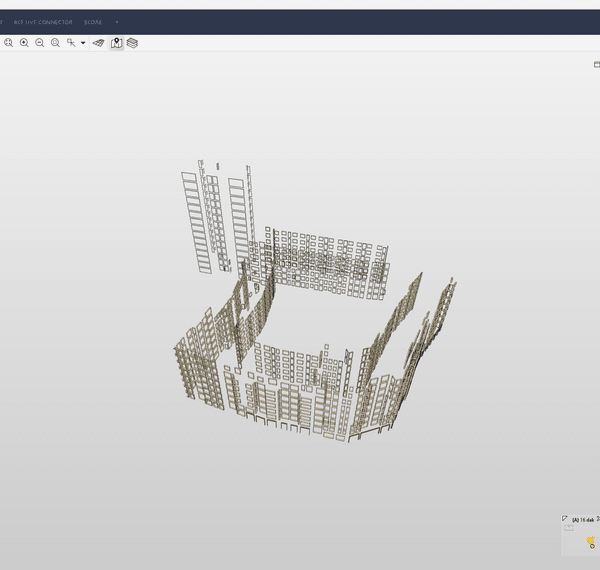Click the arrow beside the minimap level name

pos(598,519)
